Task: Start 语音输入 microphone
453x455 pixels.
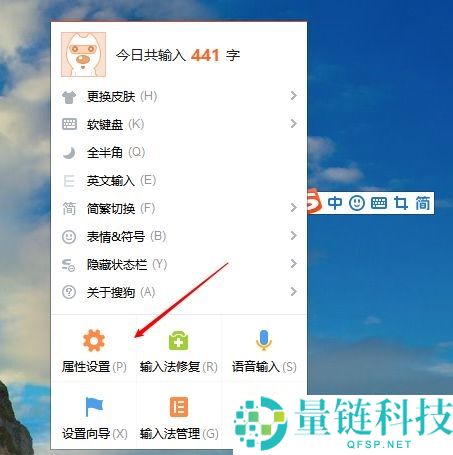Action: pyautogui.click(x=264, y=340)
